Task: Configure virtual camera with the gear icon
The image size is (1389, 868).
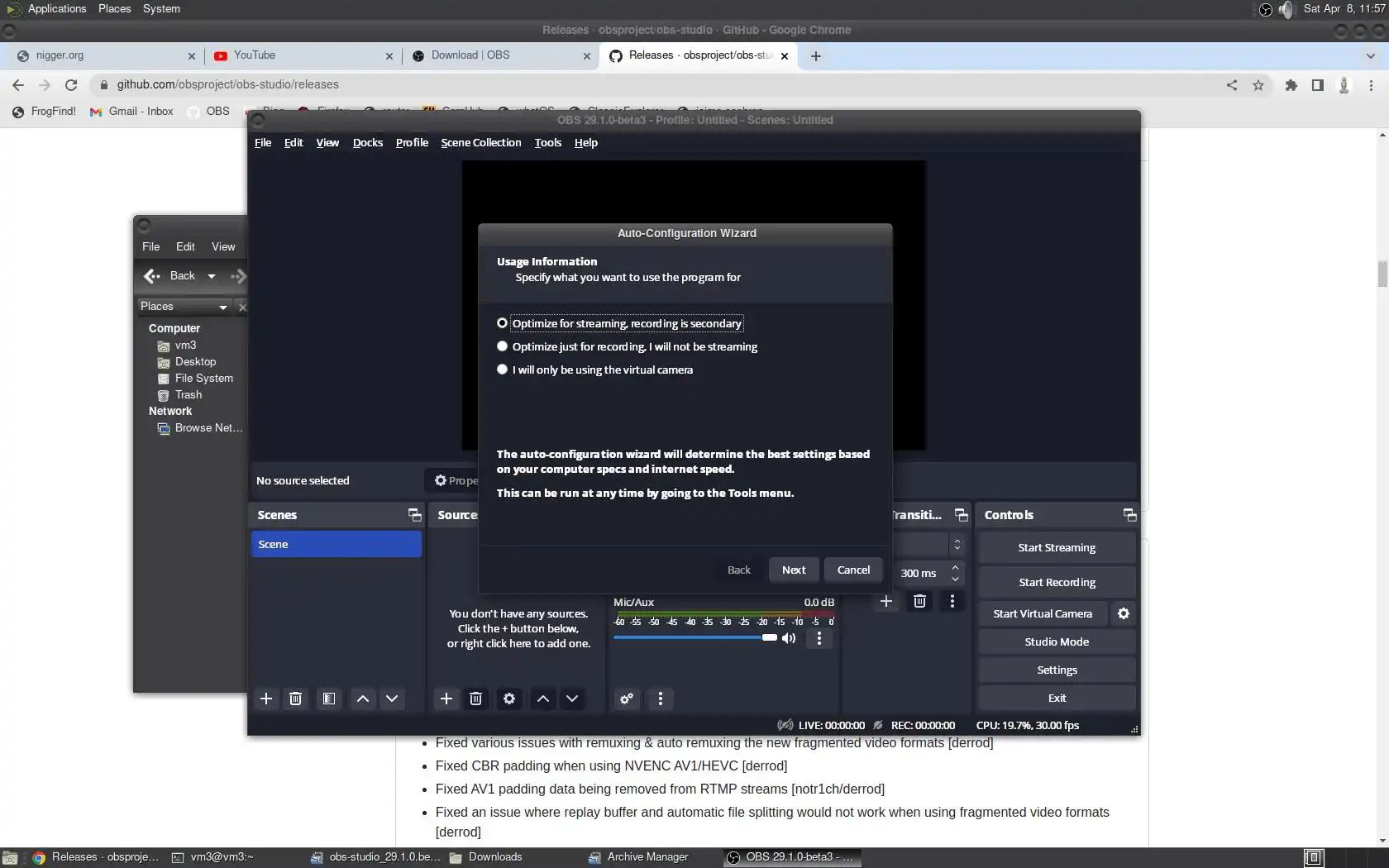Action: [x=1124, y=613]
